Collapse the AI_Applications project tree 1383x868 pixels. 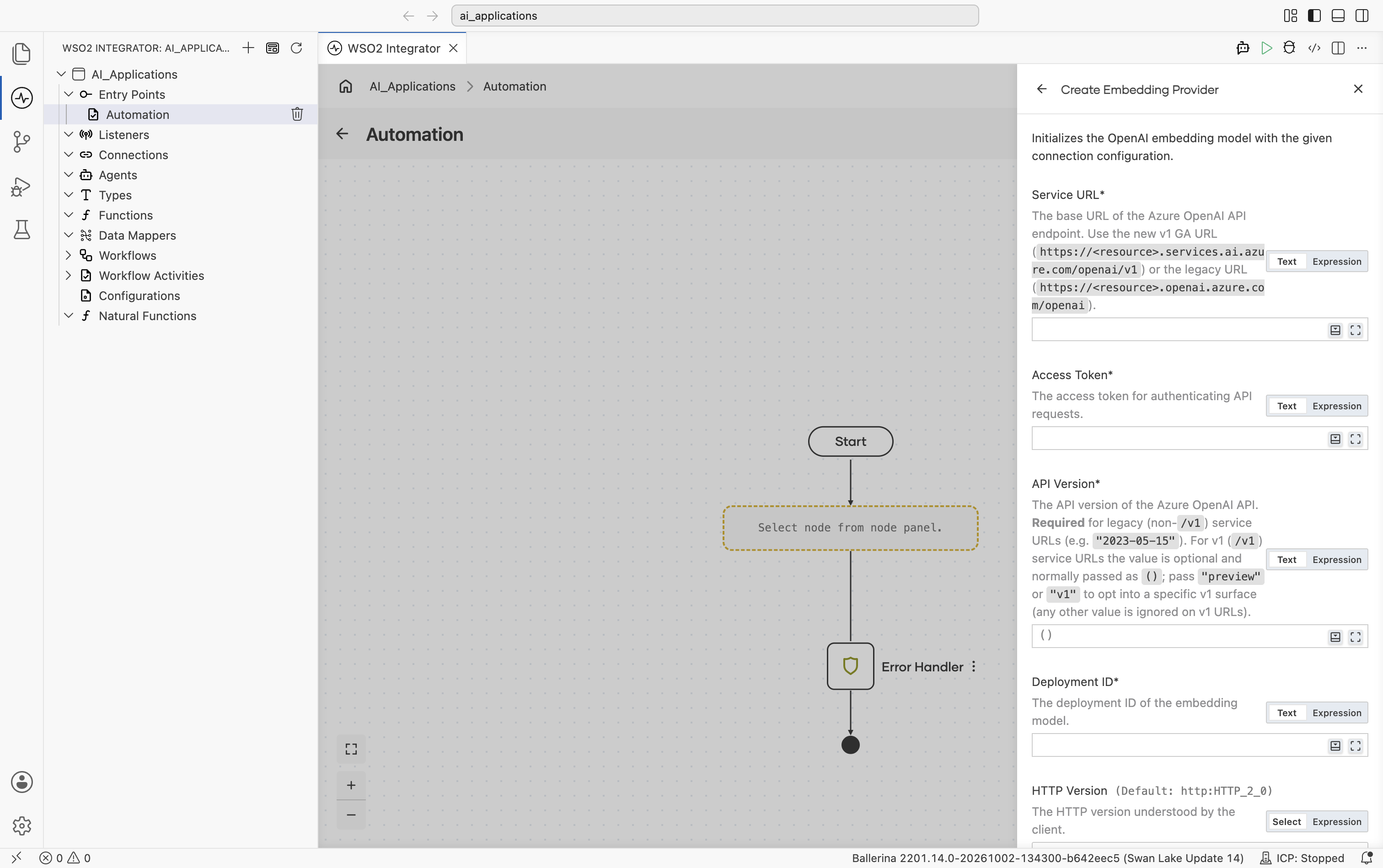pyautogui.click(x=61, y=74)
